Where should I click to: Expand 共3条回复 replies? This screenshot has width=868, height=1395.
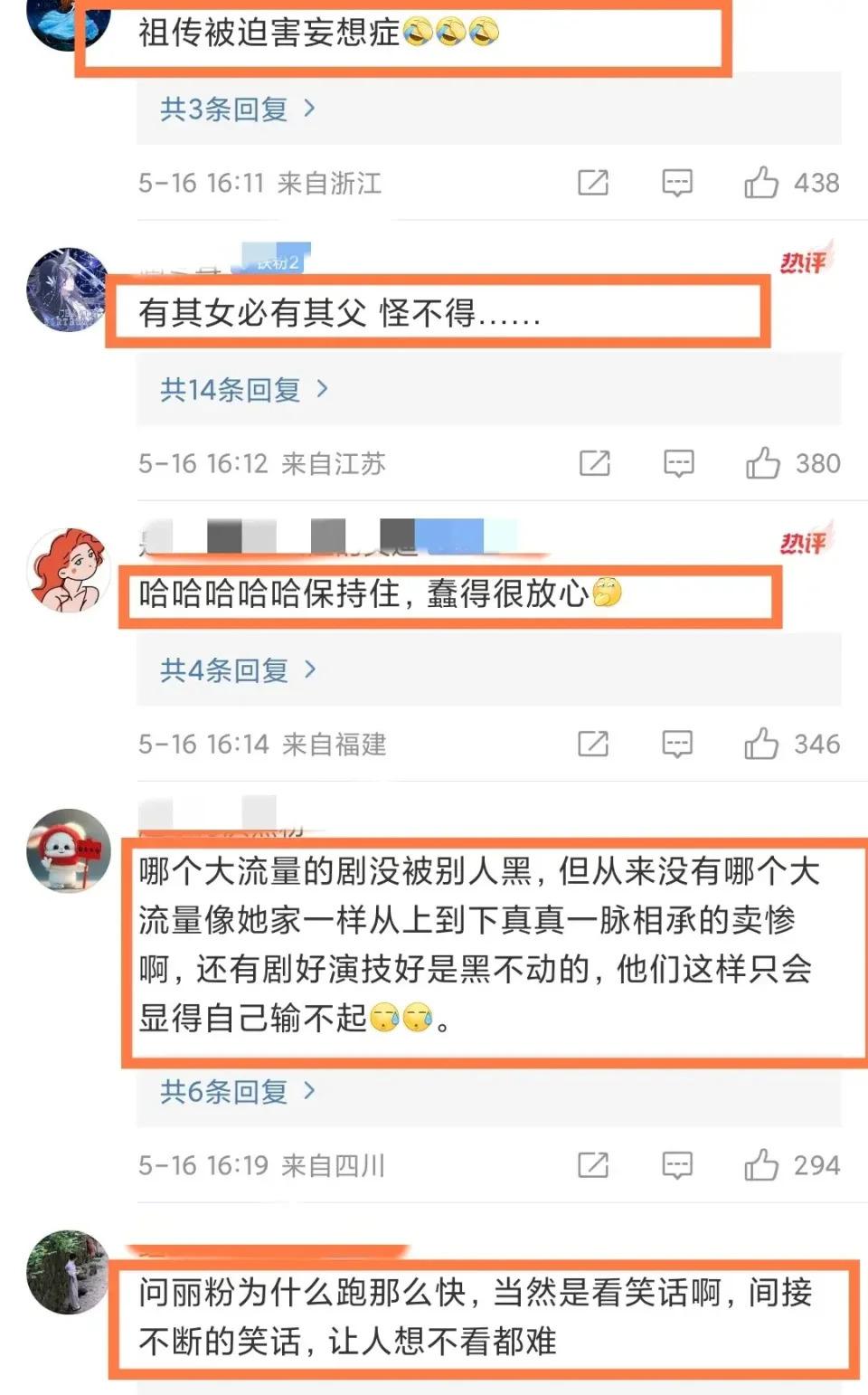pyautogui.click(x=238, y=109)
